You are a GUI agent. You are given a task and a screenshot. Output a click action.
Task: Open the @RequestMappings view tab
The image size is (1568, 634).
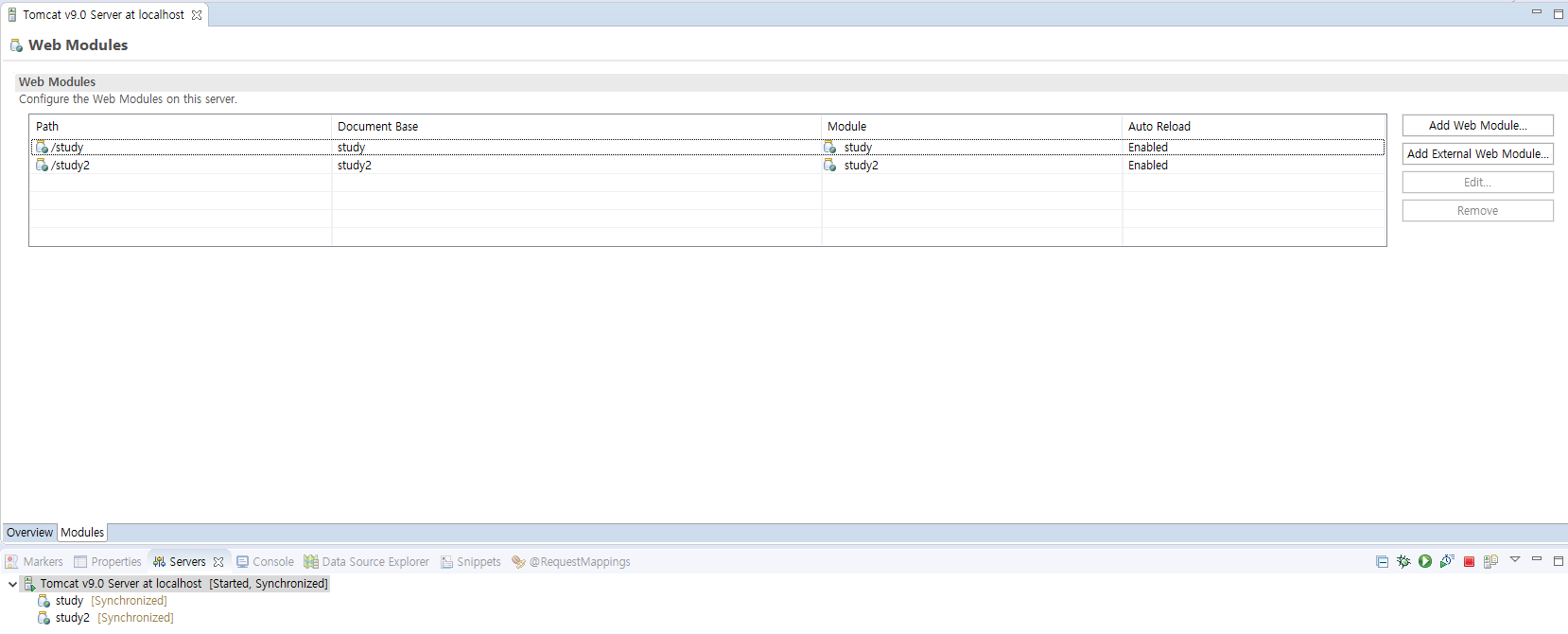click(x=571, y=562)
